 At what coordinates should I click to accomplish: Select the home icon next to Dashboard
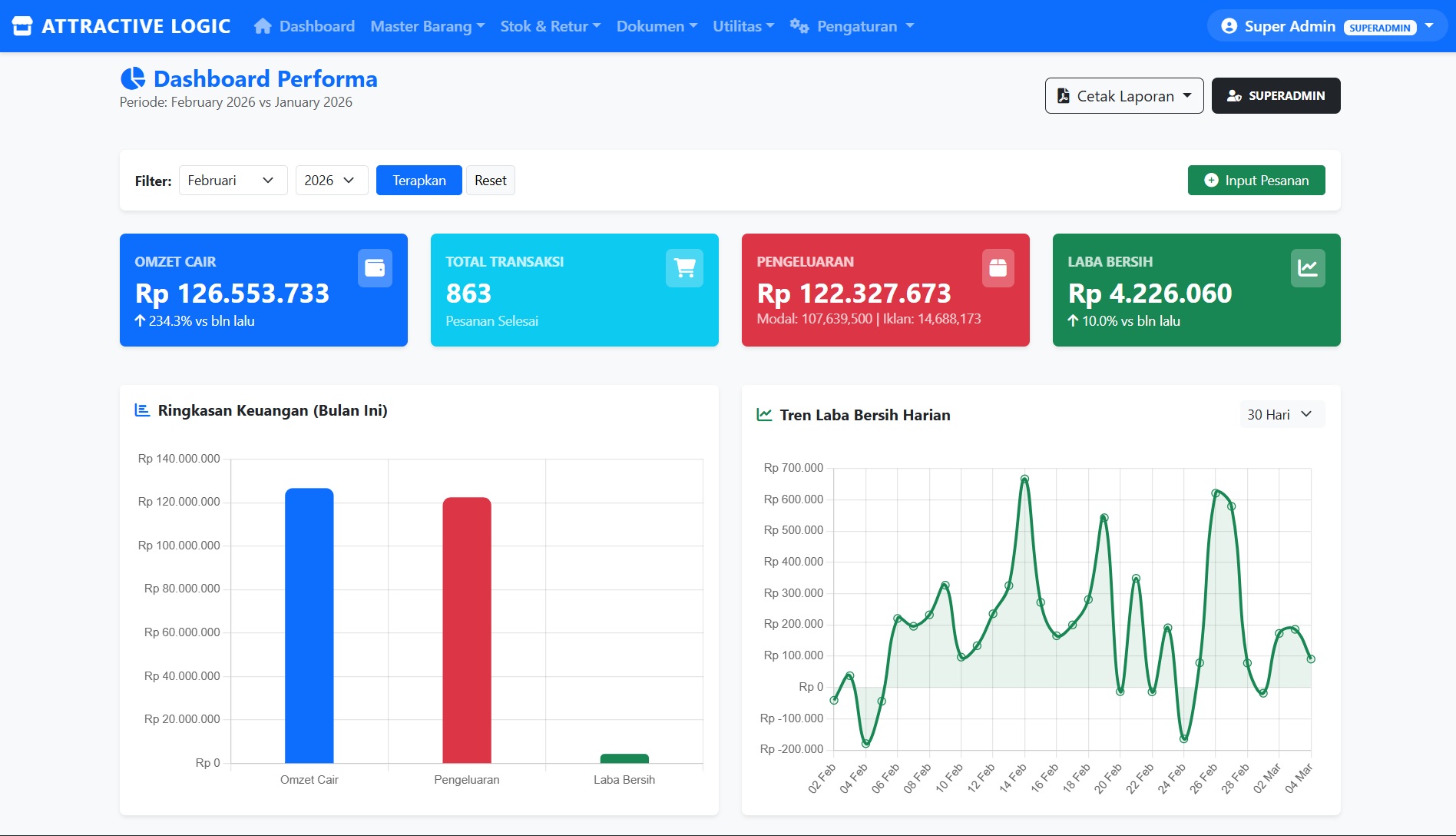point(261,25)
